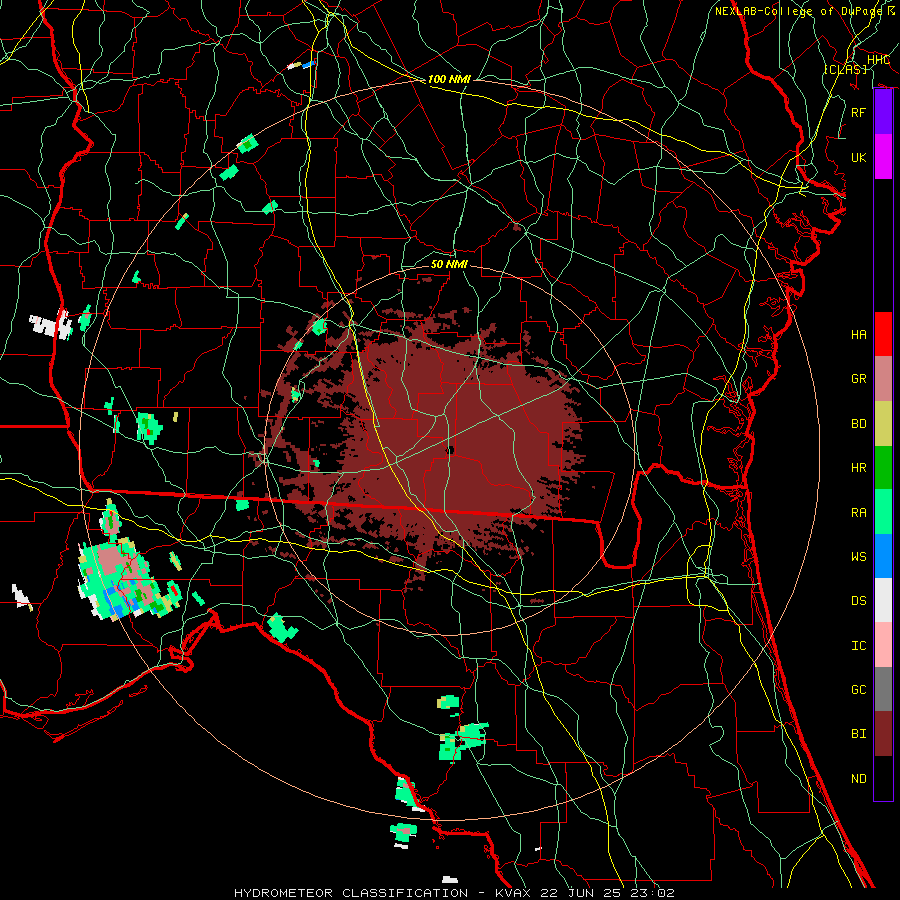Click the HA red legend swatch
This screenshot has height=900, width=900.
point(883,334)
